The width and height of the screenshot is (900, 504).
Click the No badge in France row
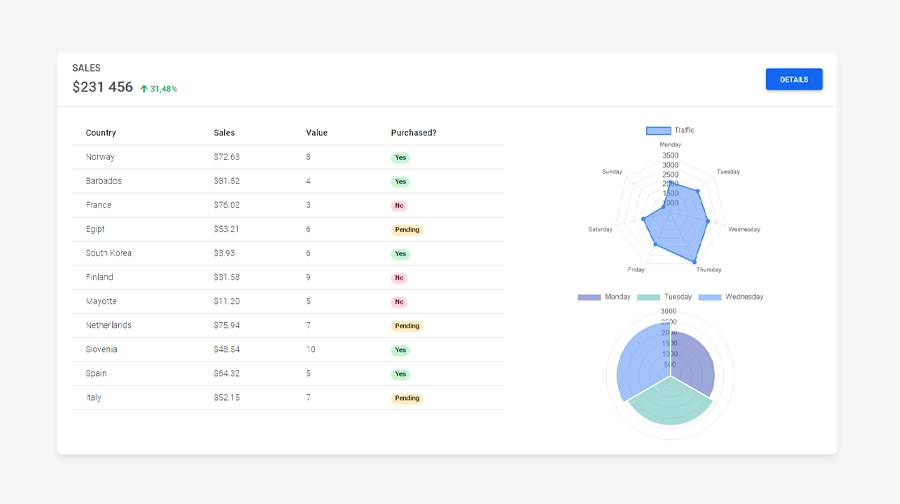399,206
